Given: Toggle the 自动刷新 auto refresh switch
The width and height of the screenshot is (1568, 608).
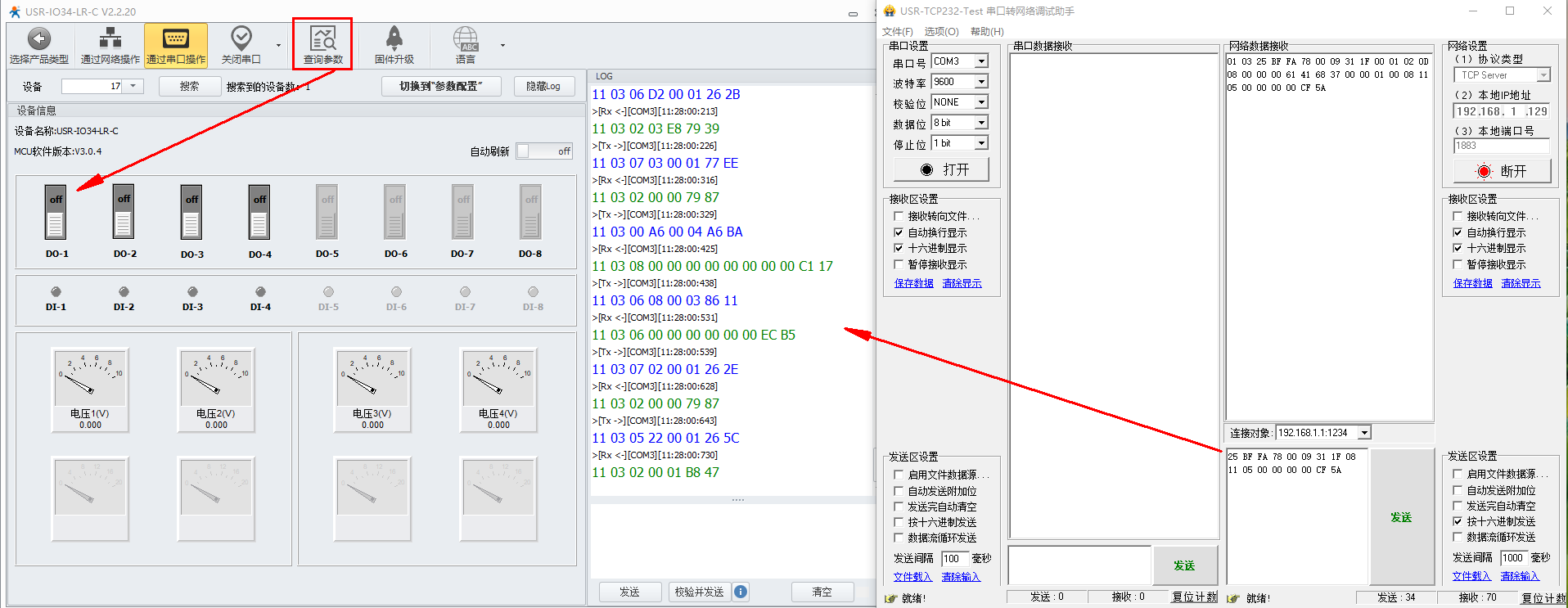Looking at the screenshot, I should [x=544, y=151].
